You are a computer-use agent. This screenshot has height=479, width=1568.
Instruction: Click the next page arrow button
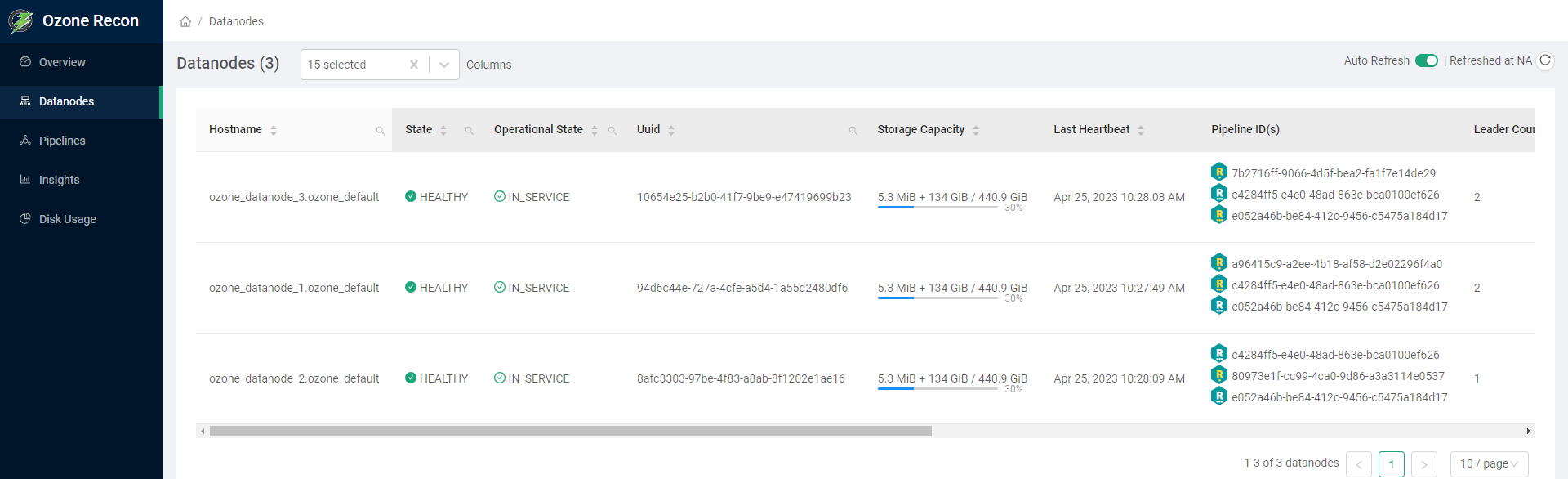[1424, 463]
